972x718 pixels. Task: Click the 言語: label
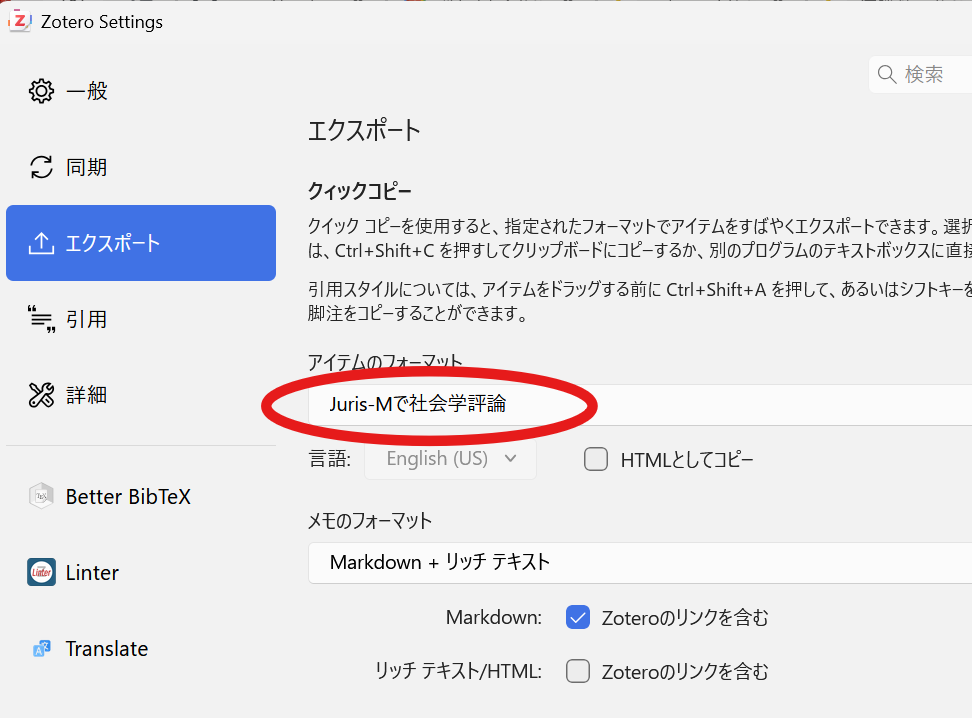point(330,459)
